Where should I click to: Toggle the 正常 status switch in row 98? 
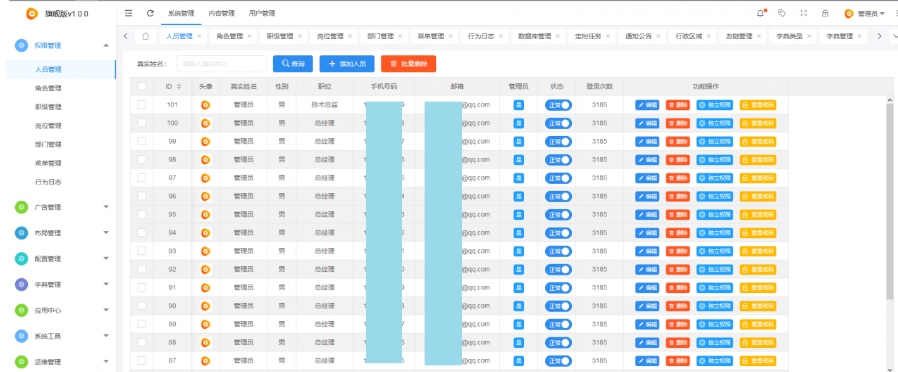(x=558, y=160)
